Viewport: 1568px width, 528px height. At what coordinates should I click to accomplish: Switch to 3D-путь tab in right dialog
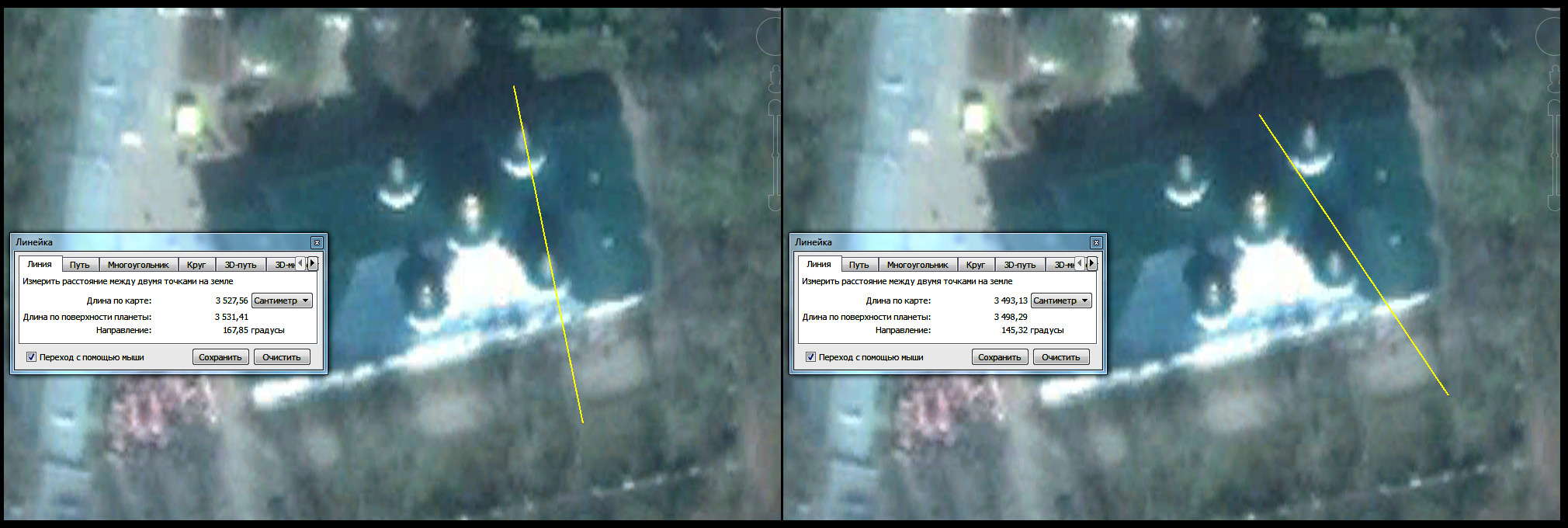[x=1019, y=265]
